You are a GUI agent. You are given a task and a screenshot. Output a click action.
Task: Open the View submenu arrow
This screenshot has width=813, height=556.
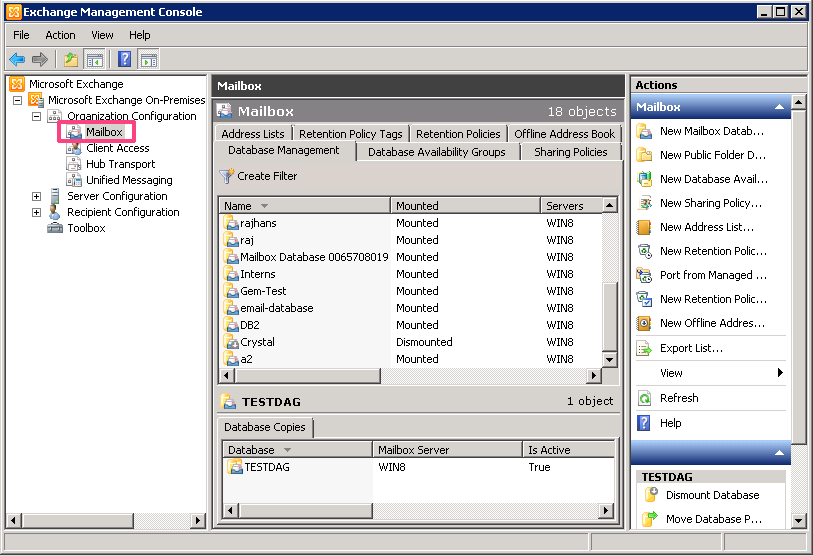[780, 372]
